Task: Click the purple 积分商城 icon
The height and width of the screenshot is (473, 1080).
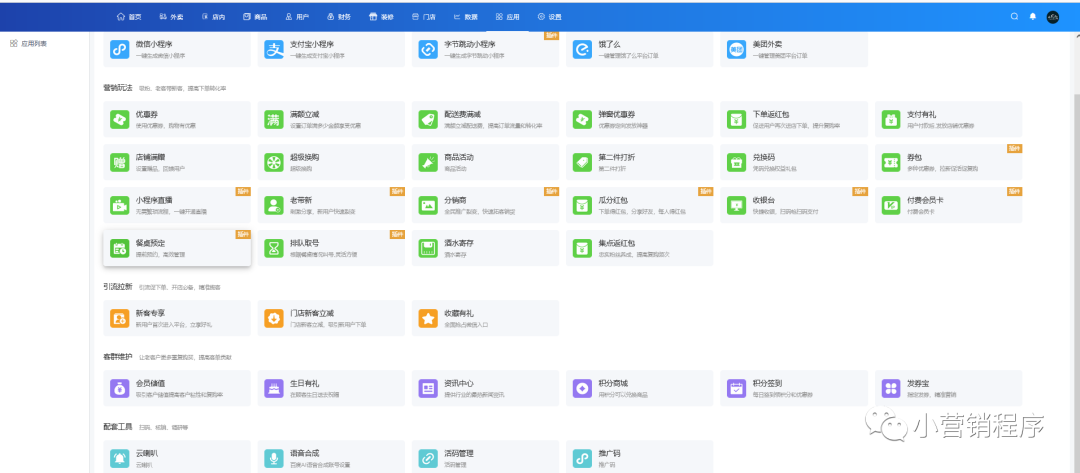Action: click(583, 388)
